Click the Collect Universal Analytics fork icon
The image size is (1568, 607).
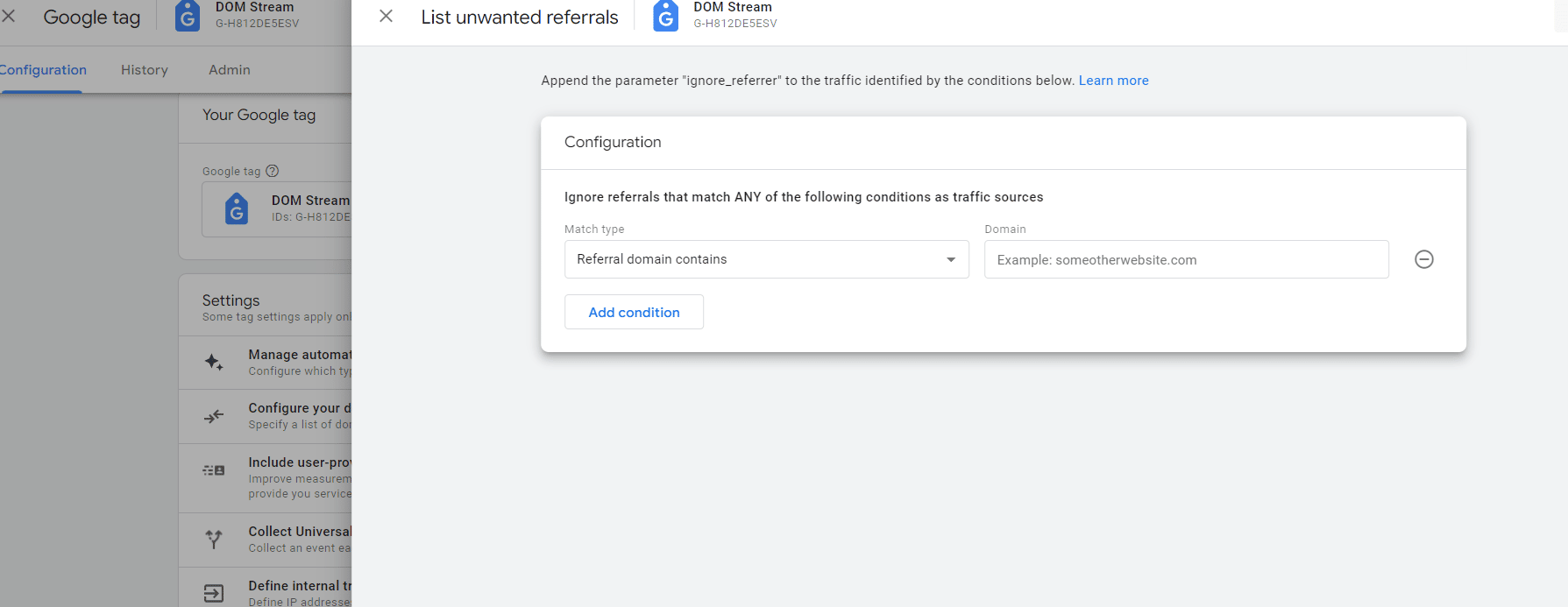(214, 539)
